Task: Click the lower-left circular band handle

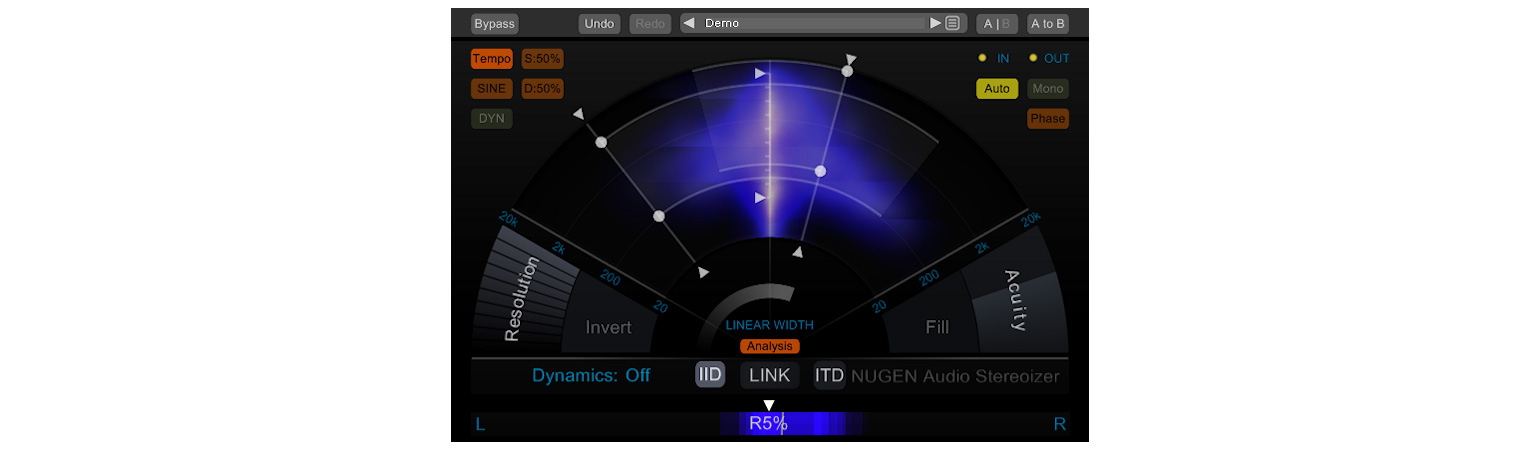Action: [x=658, y=216]
